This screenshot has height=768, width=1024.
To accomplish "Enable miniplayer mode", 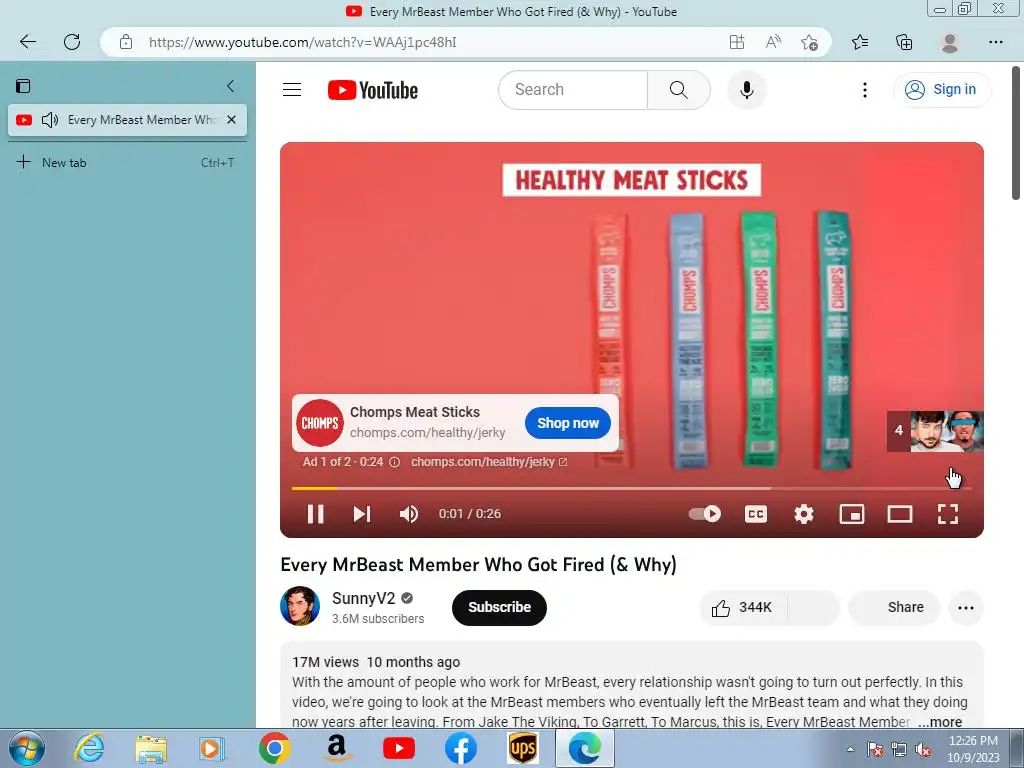I will (x=852, y=514).
